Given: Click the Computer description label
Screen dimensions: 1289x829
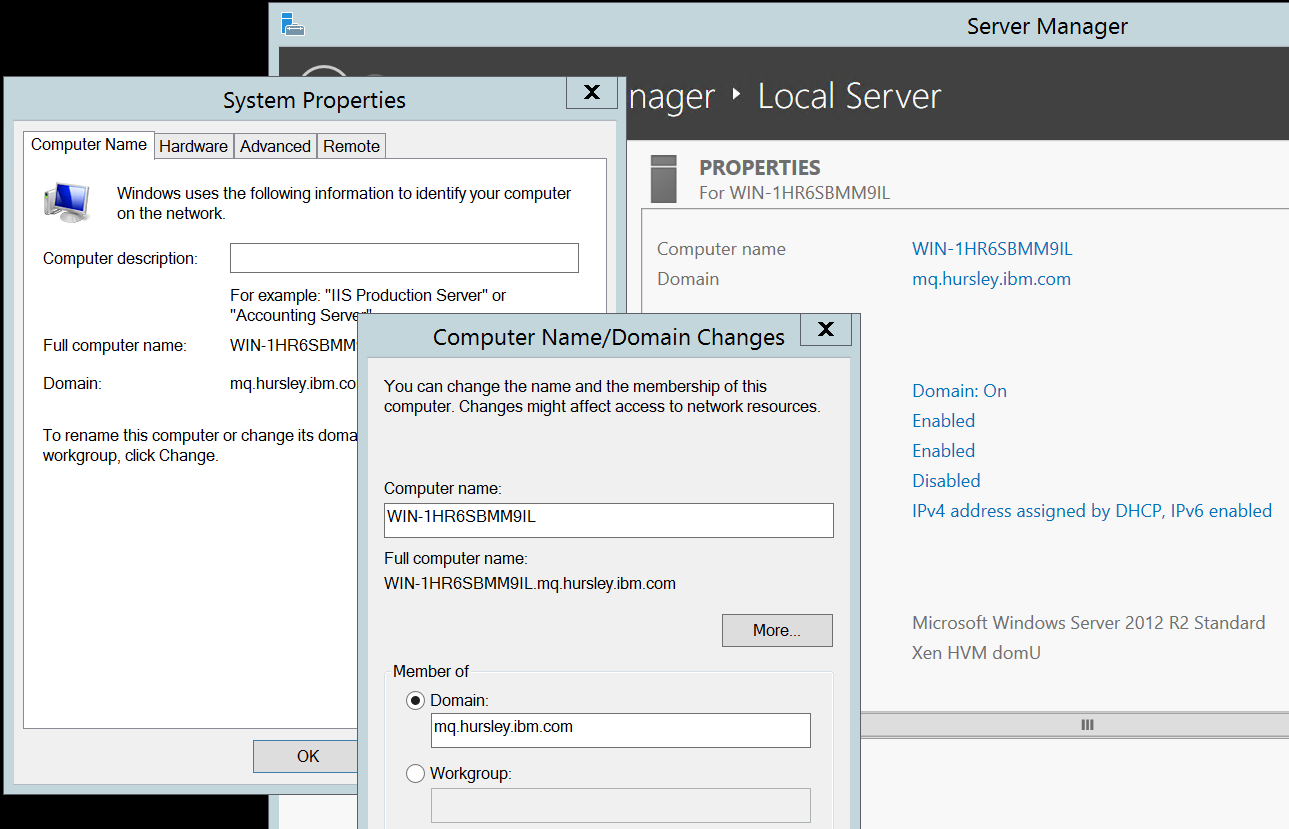Looking at the screenshot, I should point(120,258).
